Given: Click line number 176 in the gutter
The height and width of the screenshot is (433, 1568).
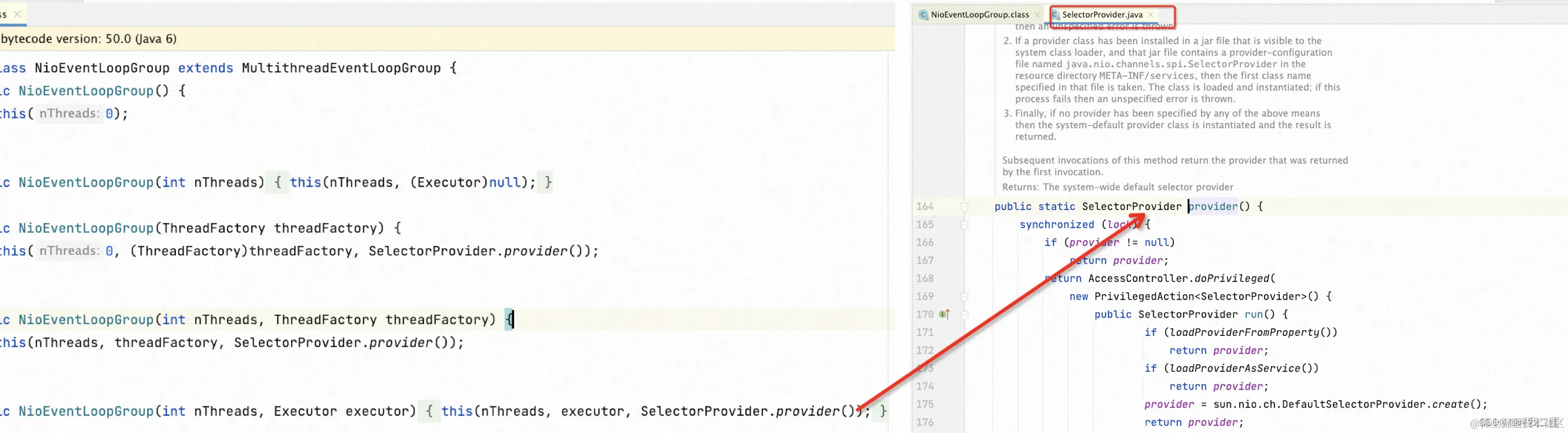Looking at the screenshot, I should point(925,422).
